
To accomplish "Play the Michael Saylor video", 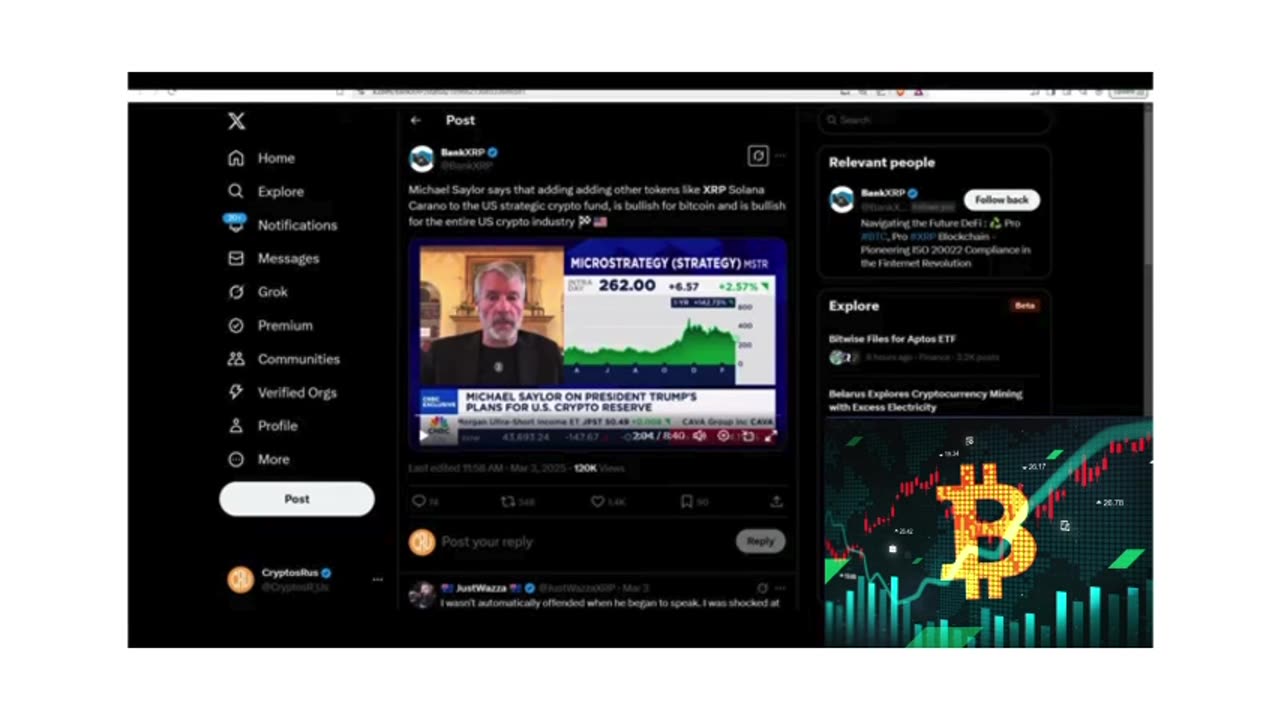I will pyautogui.click(x=425, y=435).
